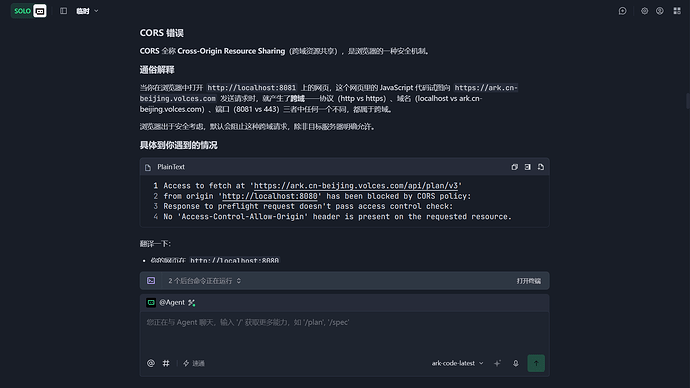This screenshot has width=690, height=388.
Task: Click 打开终端 open terminal button
Action: pyautogui.click(x=529, y=281)
